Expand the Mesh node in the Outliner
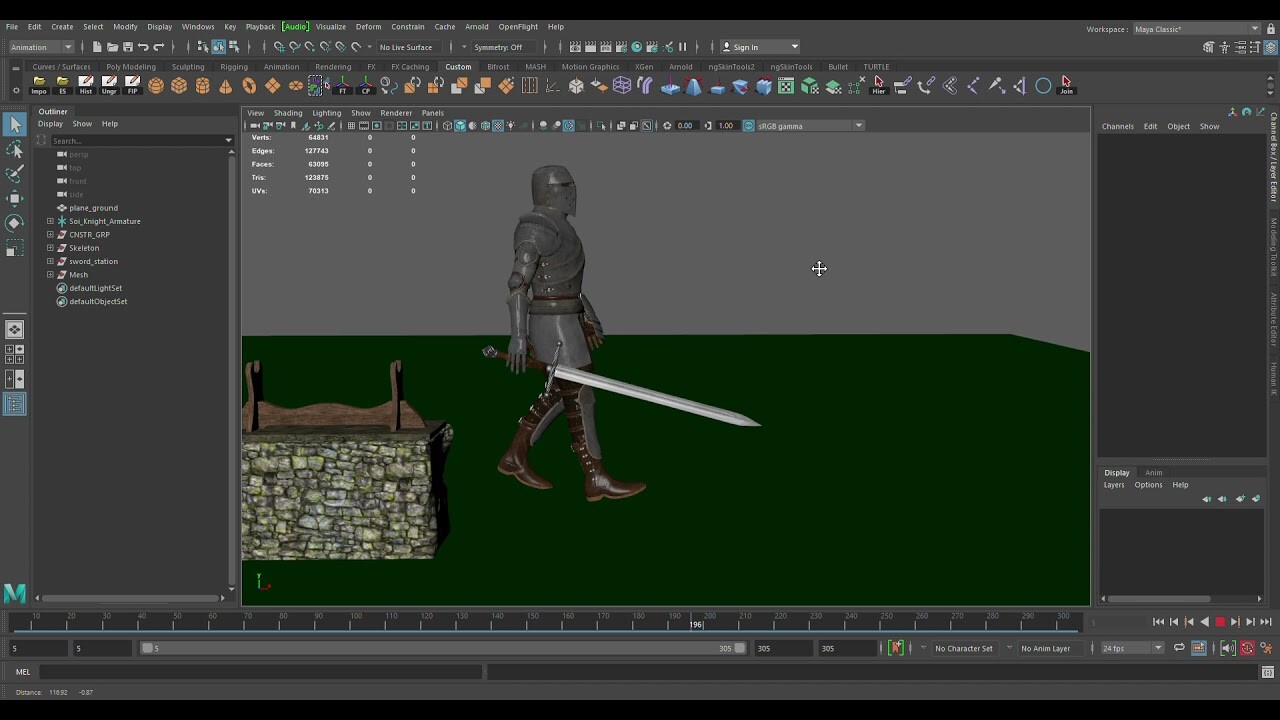Image resolution: width=1280 pixels, height=720 pixels. pyautogui.click(x=50, y=274)
